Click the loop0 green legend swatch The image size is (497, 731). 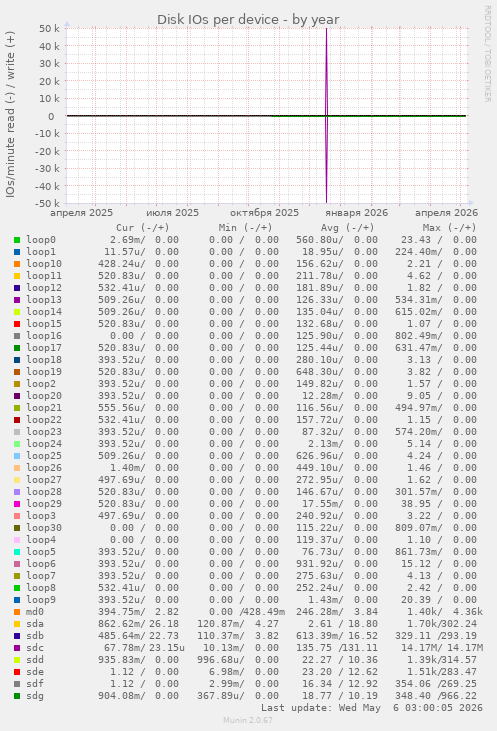(17, 240)
